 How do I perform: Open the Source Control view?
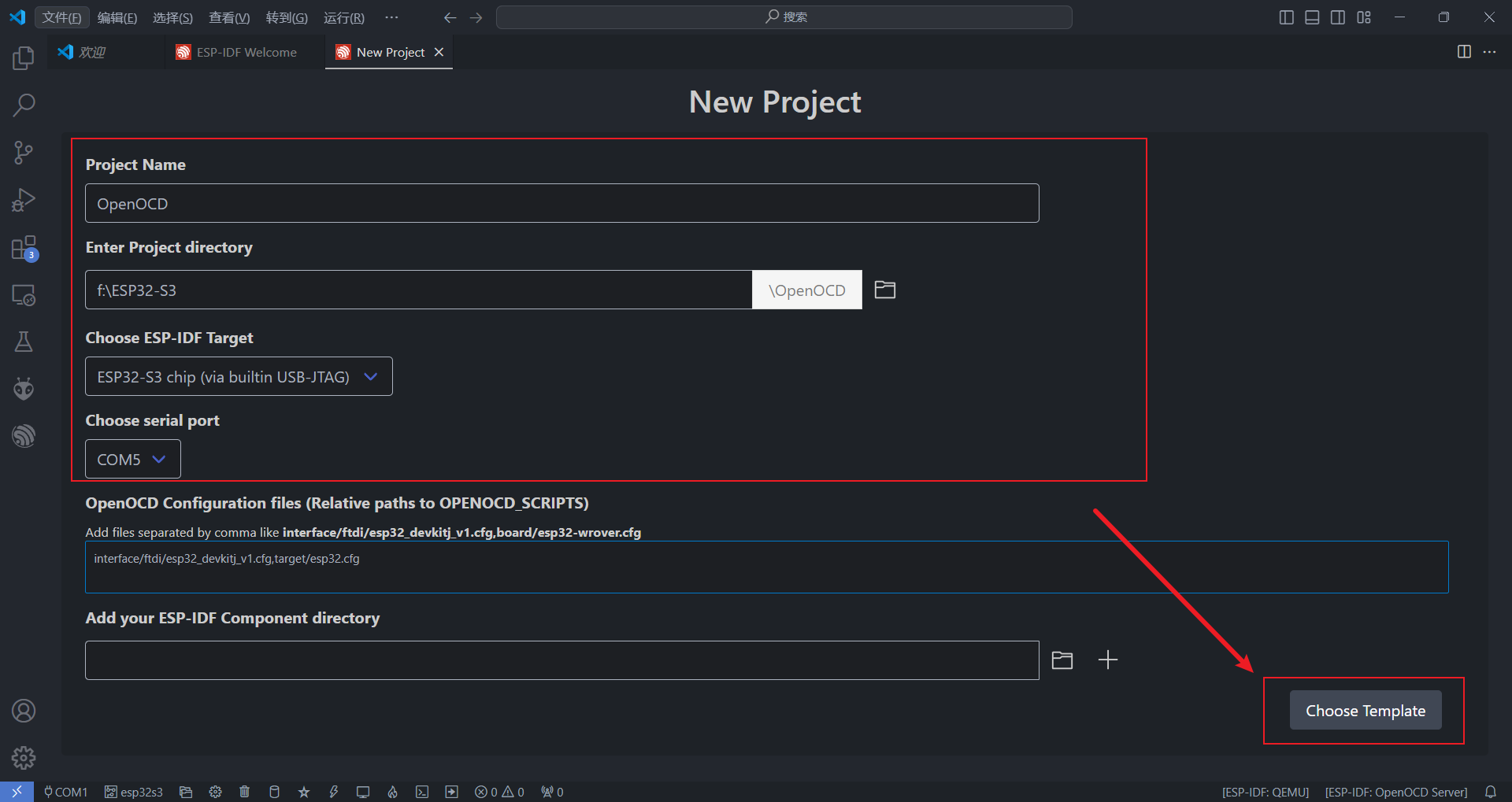click(24, 153)
